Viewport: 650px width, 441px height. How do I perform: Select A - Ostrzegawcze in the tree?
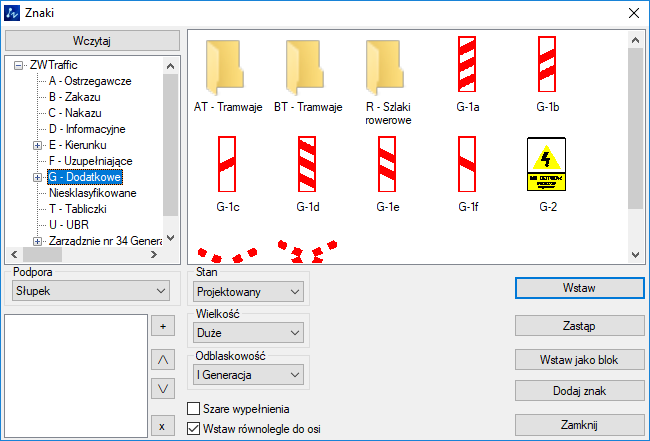click(90, 81)
